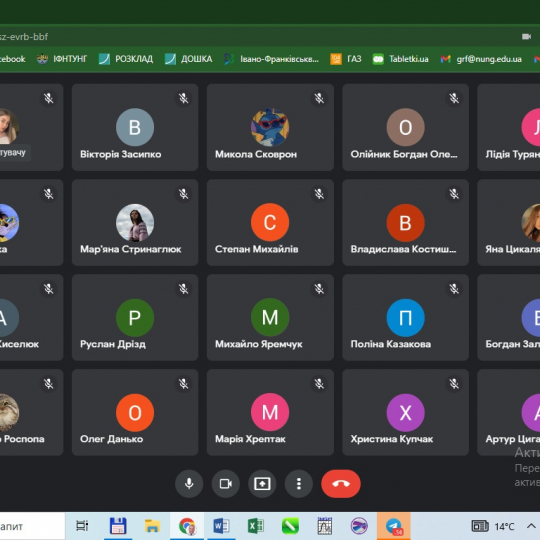Open the floppy disk app in taskbar

118,526
